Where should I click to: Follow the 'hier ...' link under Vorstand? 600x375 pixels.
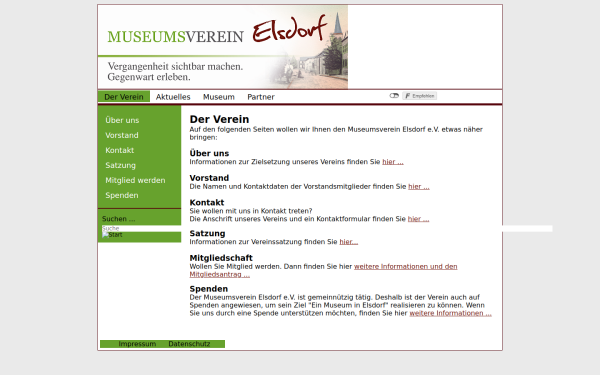point(419,187)
